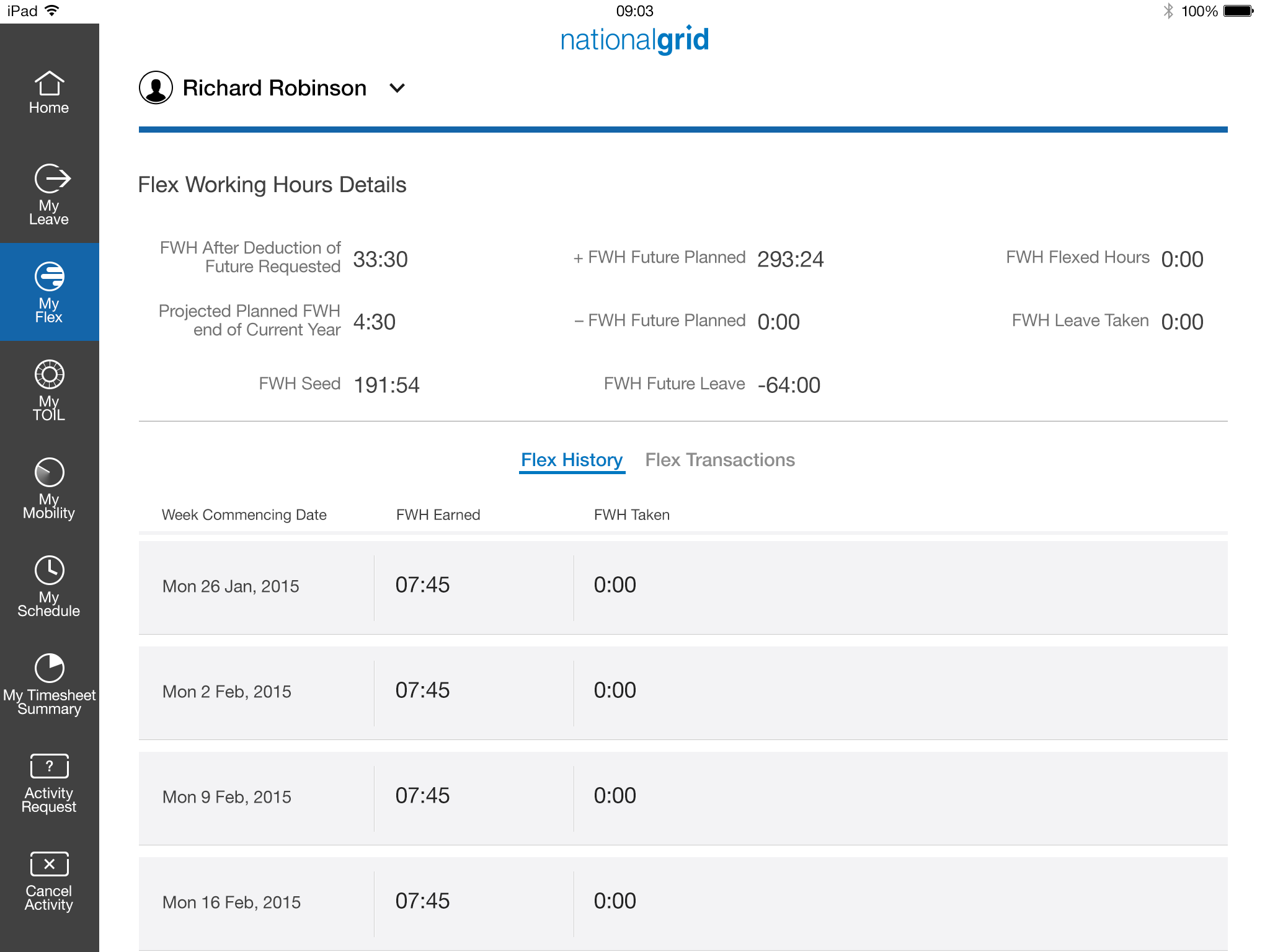1270x952 pixels.
Task: Select the Cancel Activity icon
Action: [x=49, y=880]
